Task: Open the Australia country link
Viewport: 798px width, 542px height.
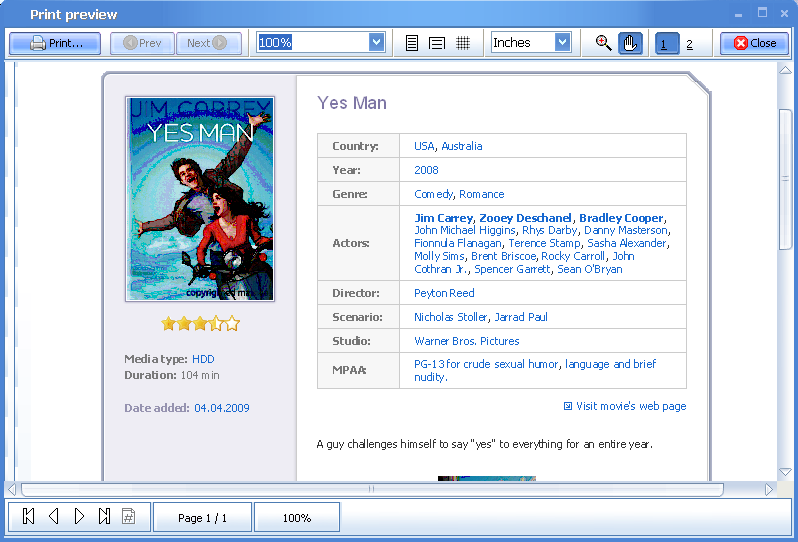Action: click(462, 146)
